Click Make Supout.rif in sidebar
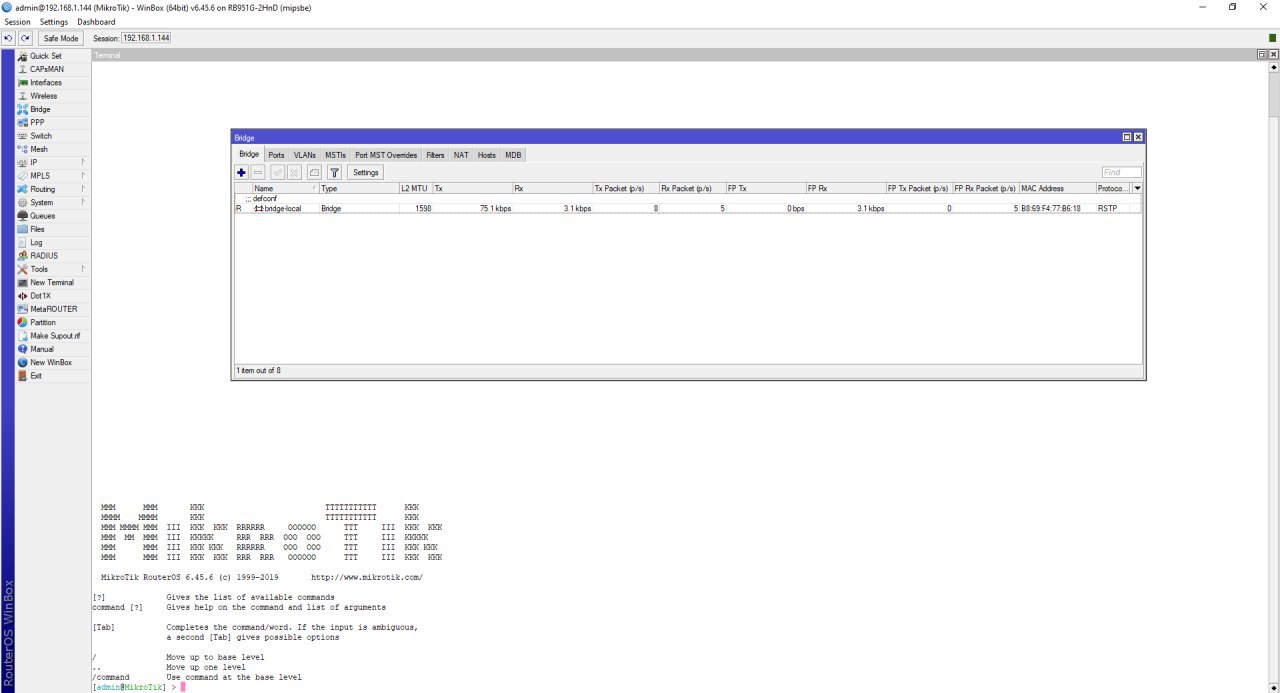This screenshot has width=1280, height=693. [54, 335]
